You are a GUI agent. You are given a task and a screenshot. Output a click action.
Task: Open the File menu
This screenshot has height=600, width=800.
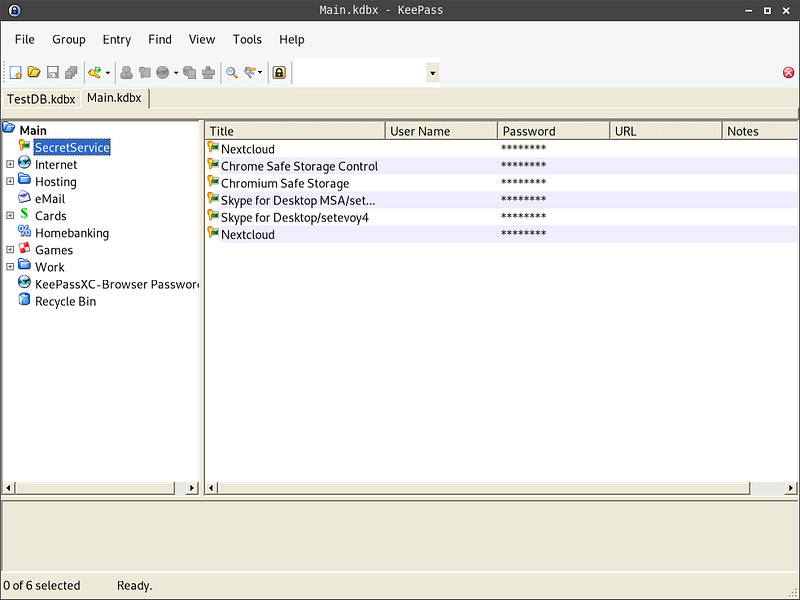[24, 39]
